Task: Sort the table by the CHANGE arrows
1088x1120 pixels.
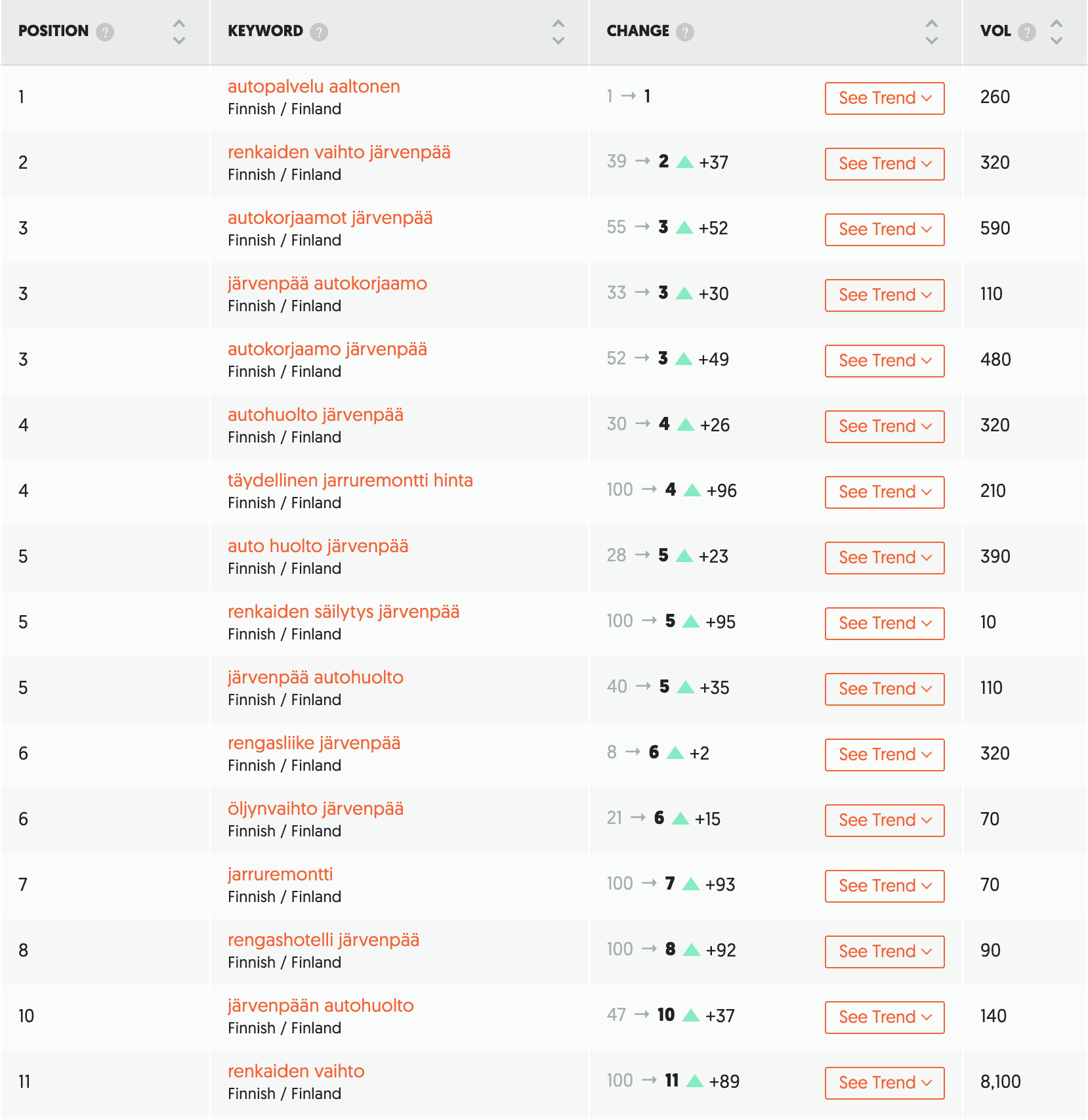Action: [931, 32]
